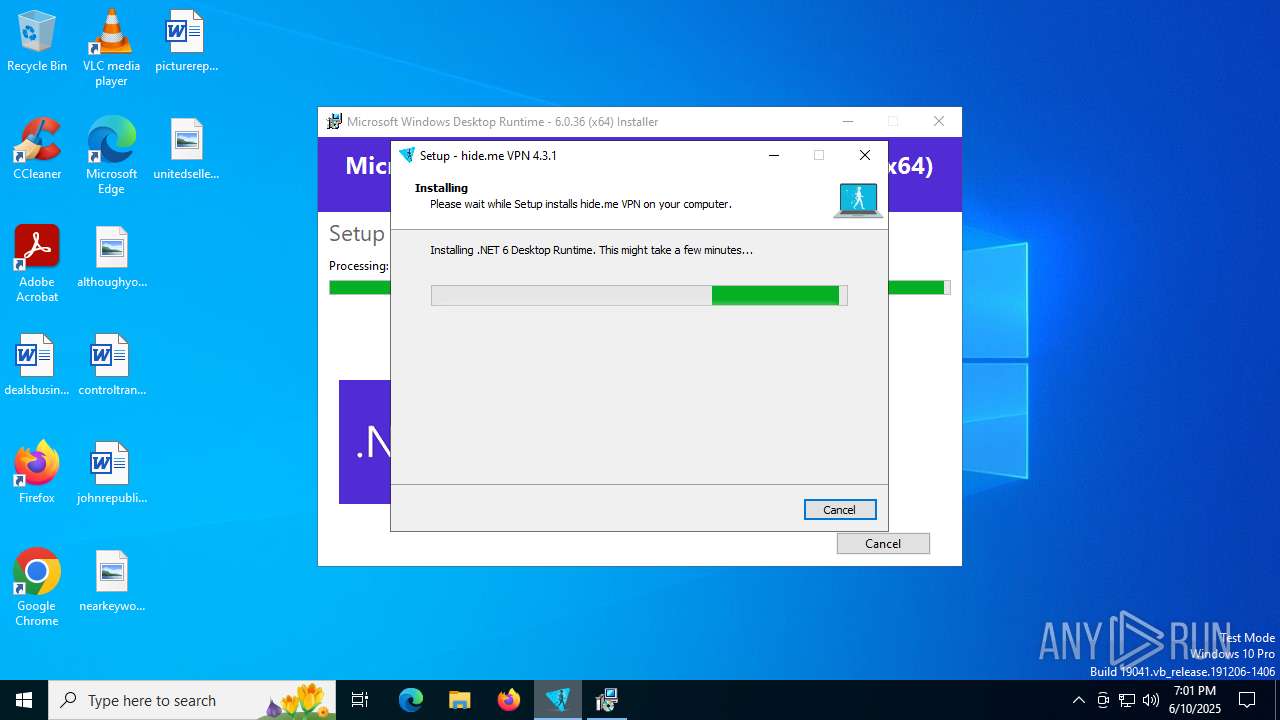Click the hide.me installer wizard image
The height and width of the screenshot is (720, 1280).
[x=857, y=200]
